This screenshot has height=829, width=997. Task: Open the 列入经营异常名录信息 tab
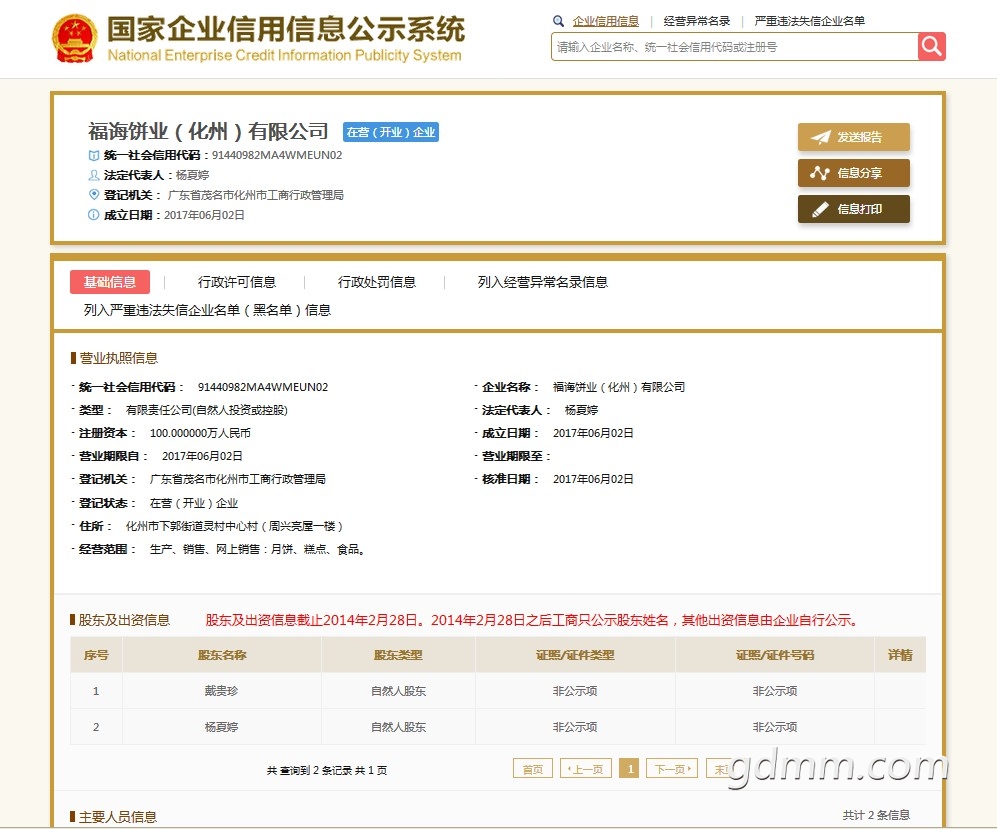pyautogui.click(x=542, y=282)
